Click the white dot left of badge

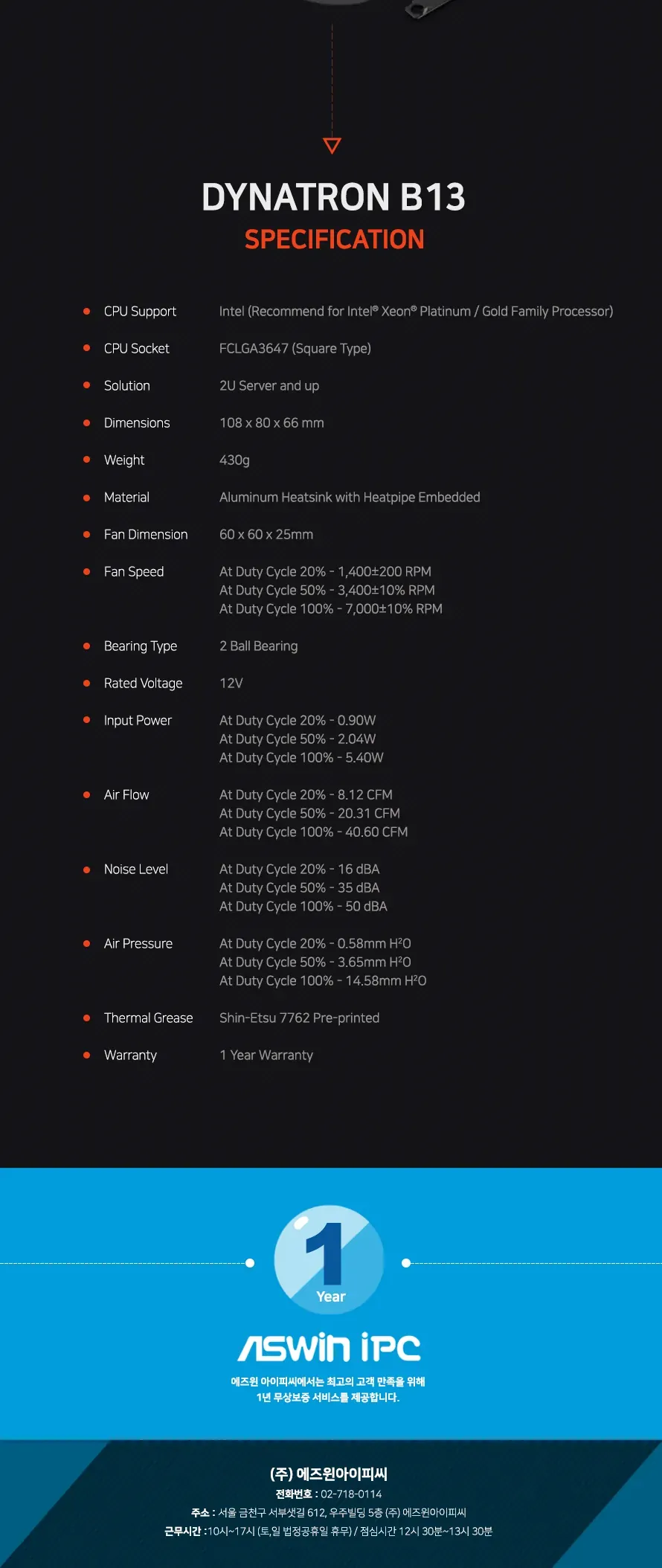(250, 1262)
